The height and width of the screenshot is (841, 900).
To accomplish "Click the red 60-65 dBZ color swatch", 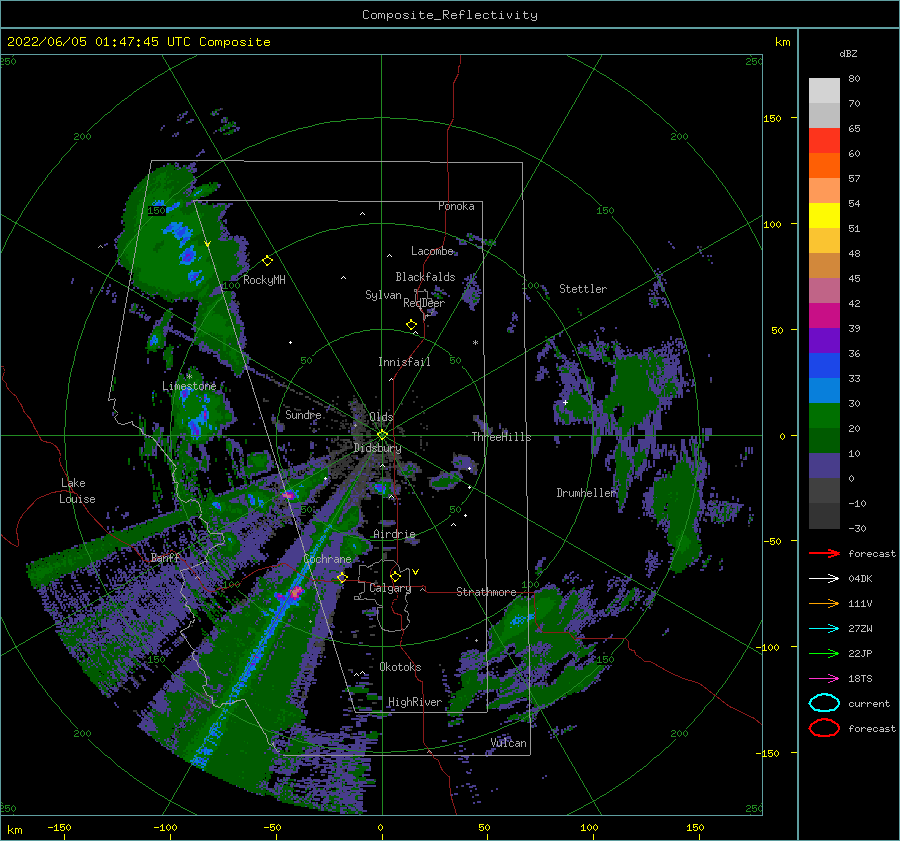I will point(824,141).
